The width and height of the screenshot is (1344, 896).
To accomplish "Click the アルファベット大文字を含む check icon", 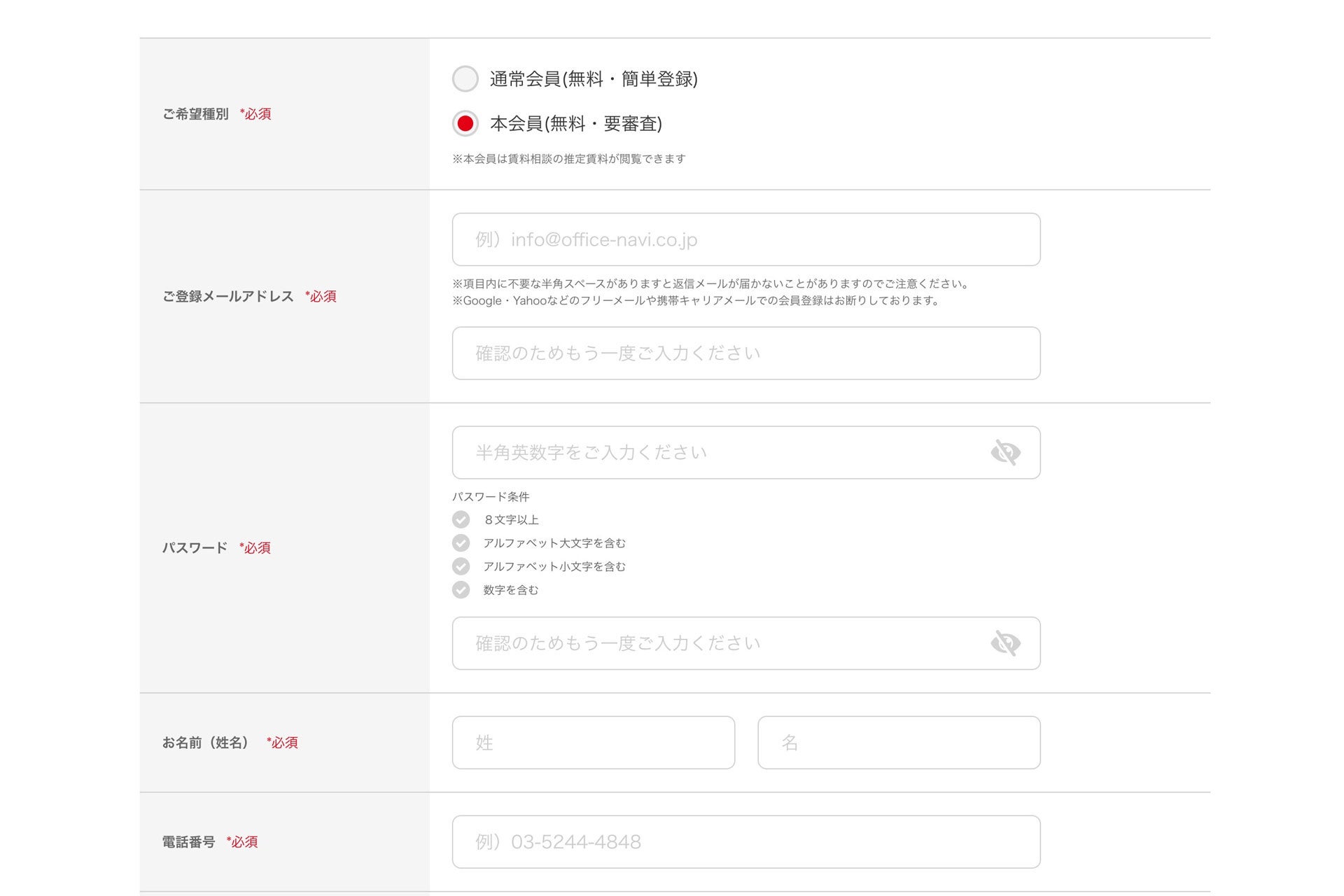I will coord(461,543).
